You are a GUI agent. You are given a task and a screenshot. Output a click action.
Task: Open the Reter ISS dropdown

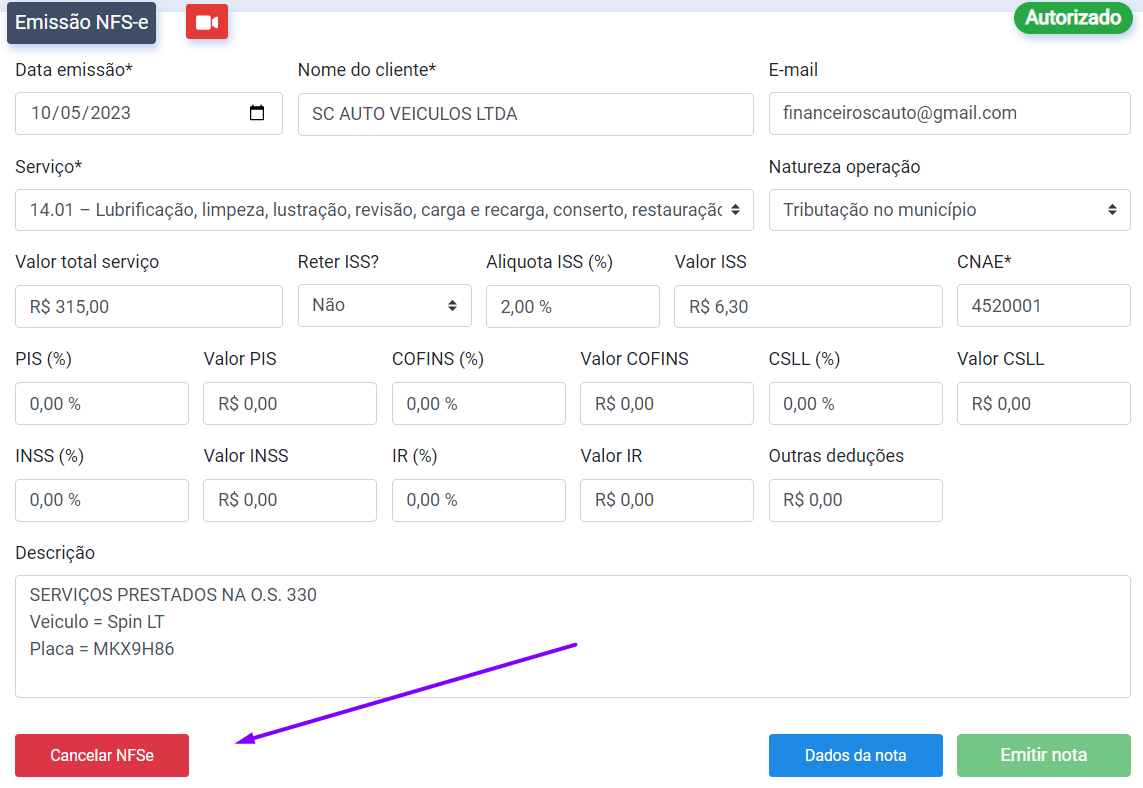(384, 306)
